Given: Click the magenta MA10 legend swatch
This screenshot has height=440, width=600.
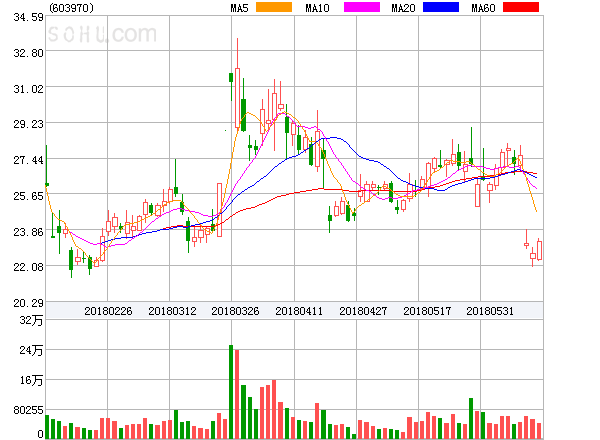Looking at the screenshot, I should pos(362,7).
